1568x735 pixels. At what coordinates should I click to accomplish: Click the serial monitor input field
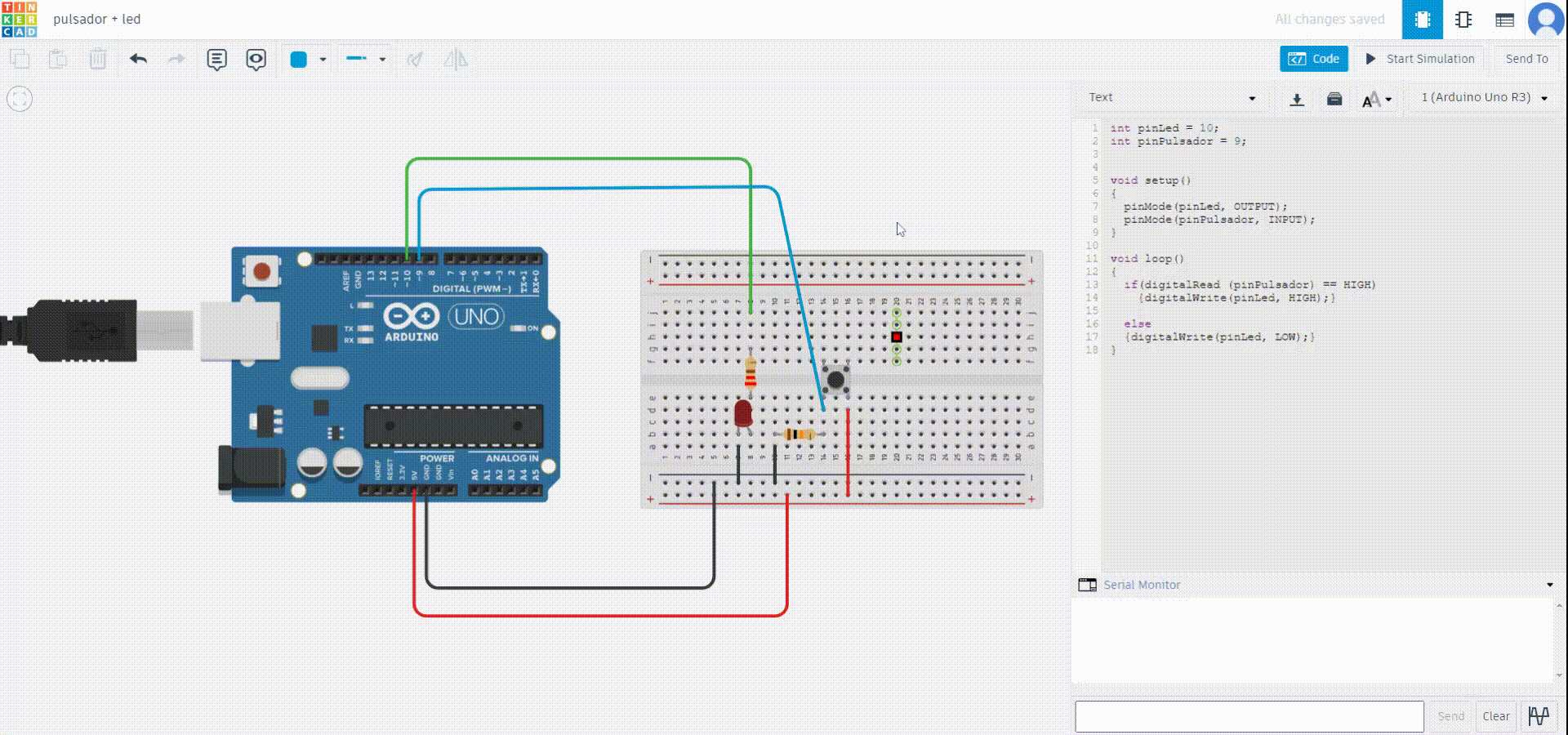tap(1249, 716)
